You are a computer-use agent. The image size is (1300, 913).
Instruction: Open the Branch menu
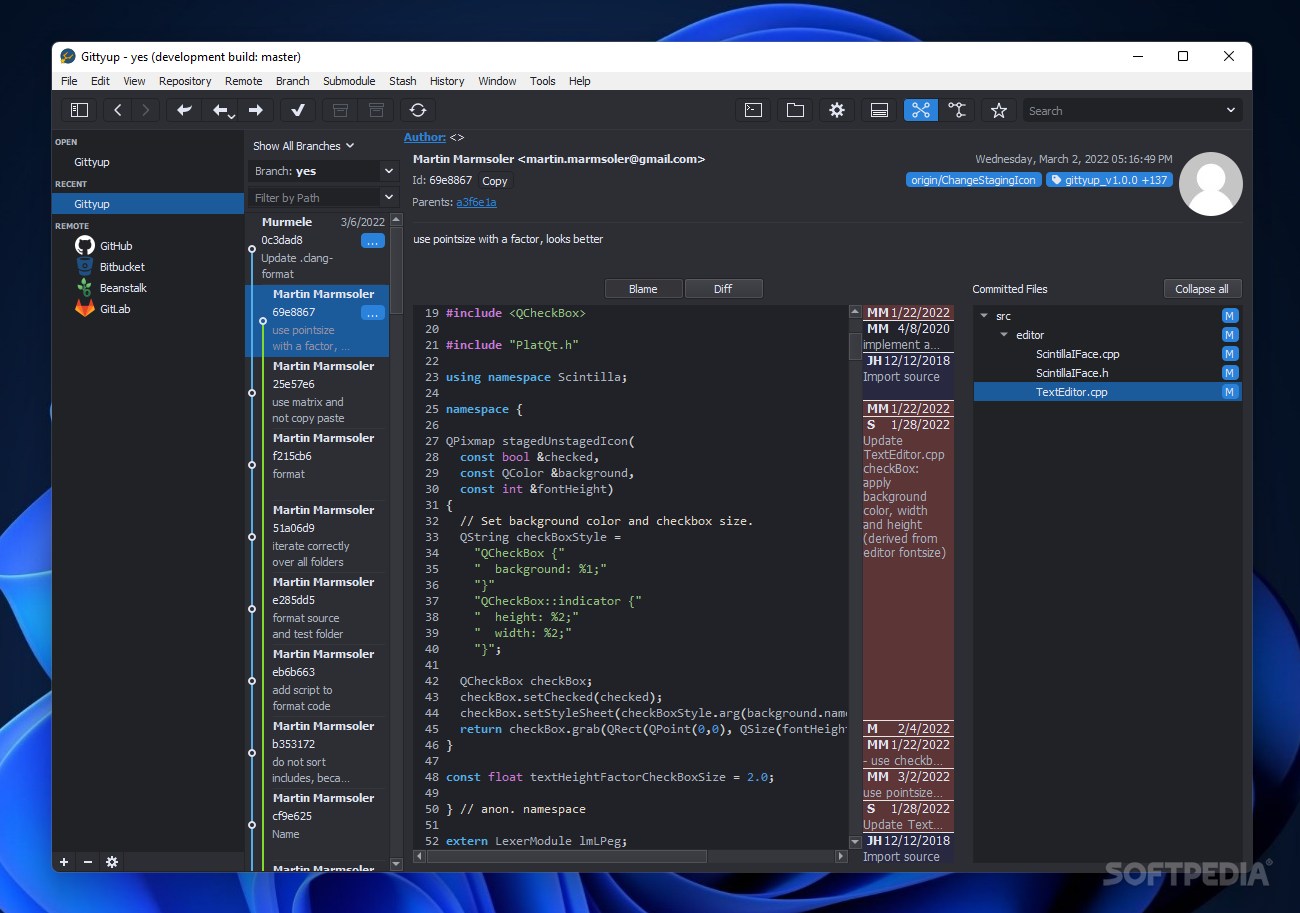[293, 81]
